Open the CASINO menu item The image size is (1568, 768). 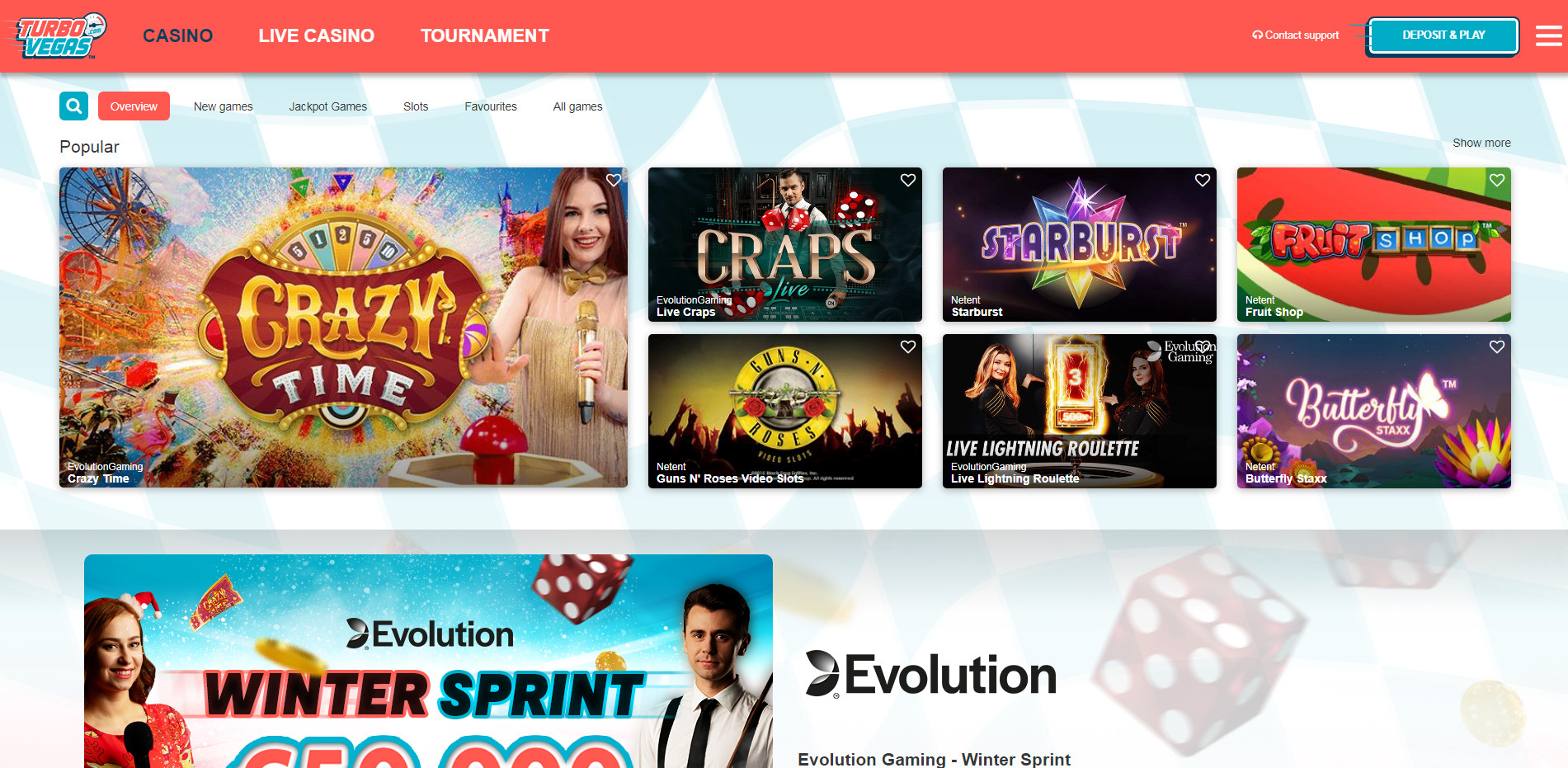178,35
